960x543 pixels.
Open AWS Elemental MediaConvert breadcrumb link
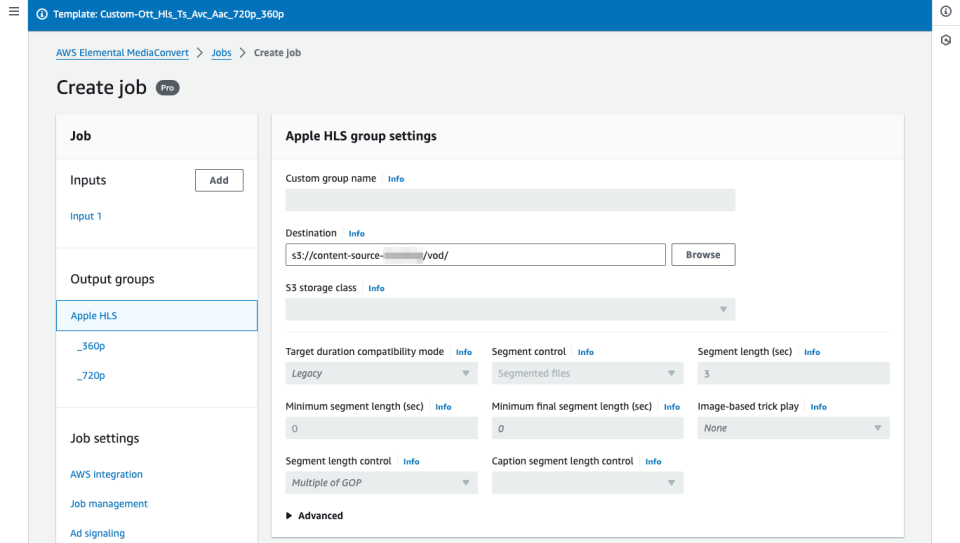click(x=122, y=53)
